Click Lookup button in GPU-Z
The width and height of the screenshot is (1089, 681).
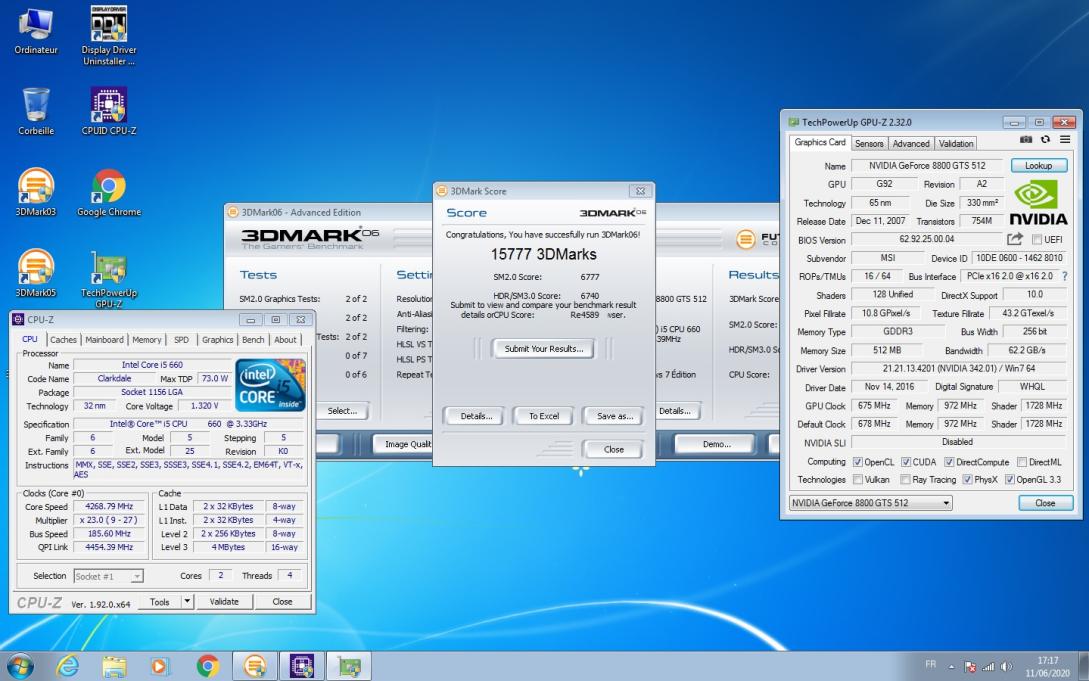[1038, 165]
